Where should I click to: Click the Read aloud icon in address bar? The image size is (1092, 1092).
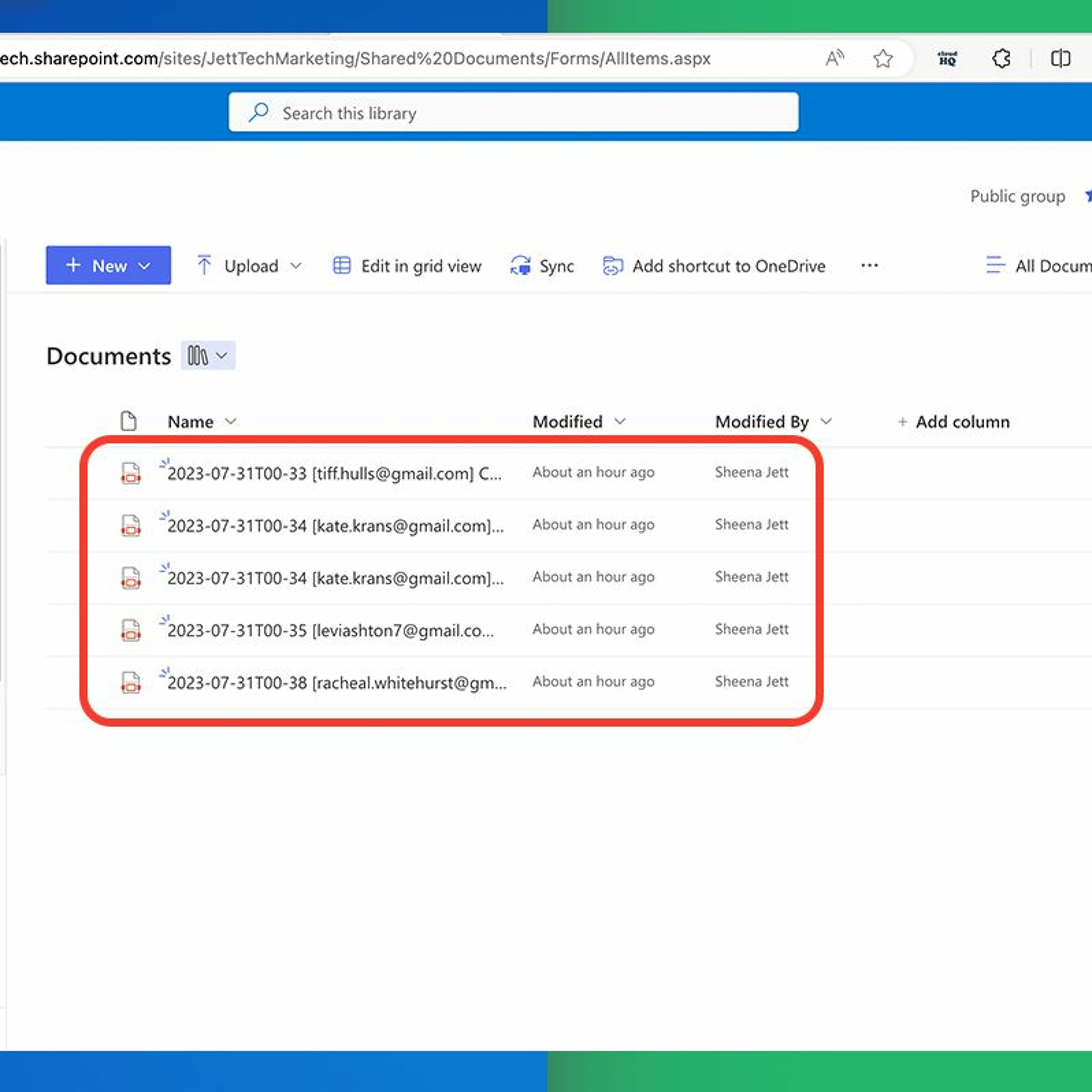(834, 58)
